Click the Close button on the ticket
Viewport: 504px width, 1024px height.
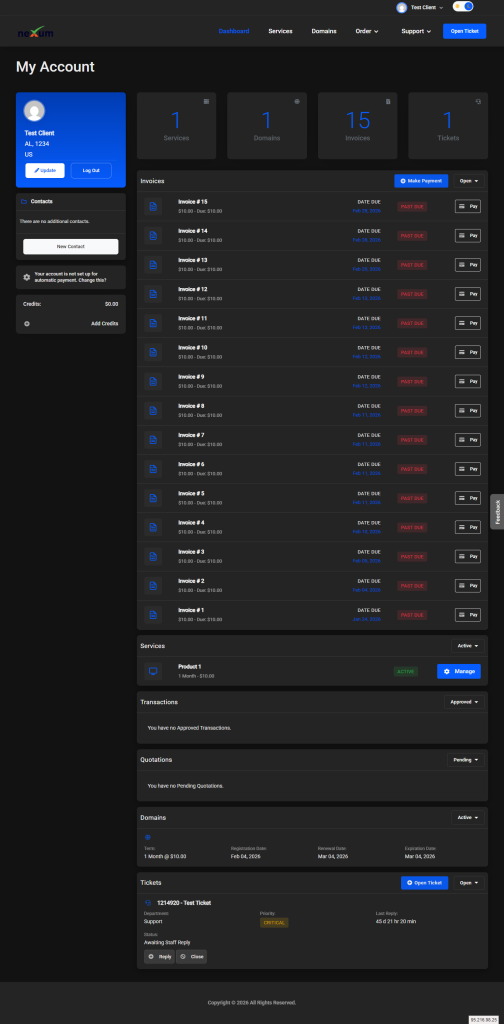coord(191,957)
